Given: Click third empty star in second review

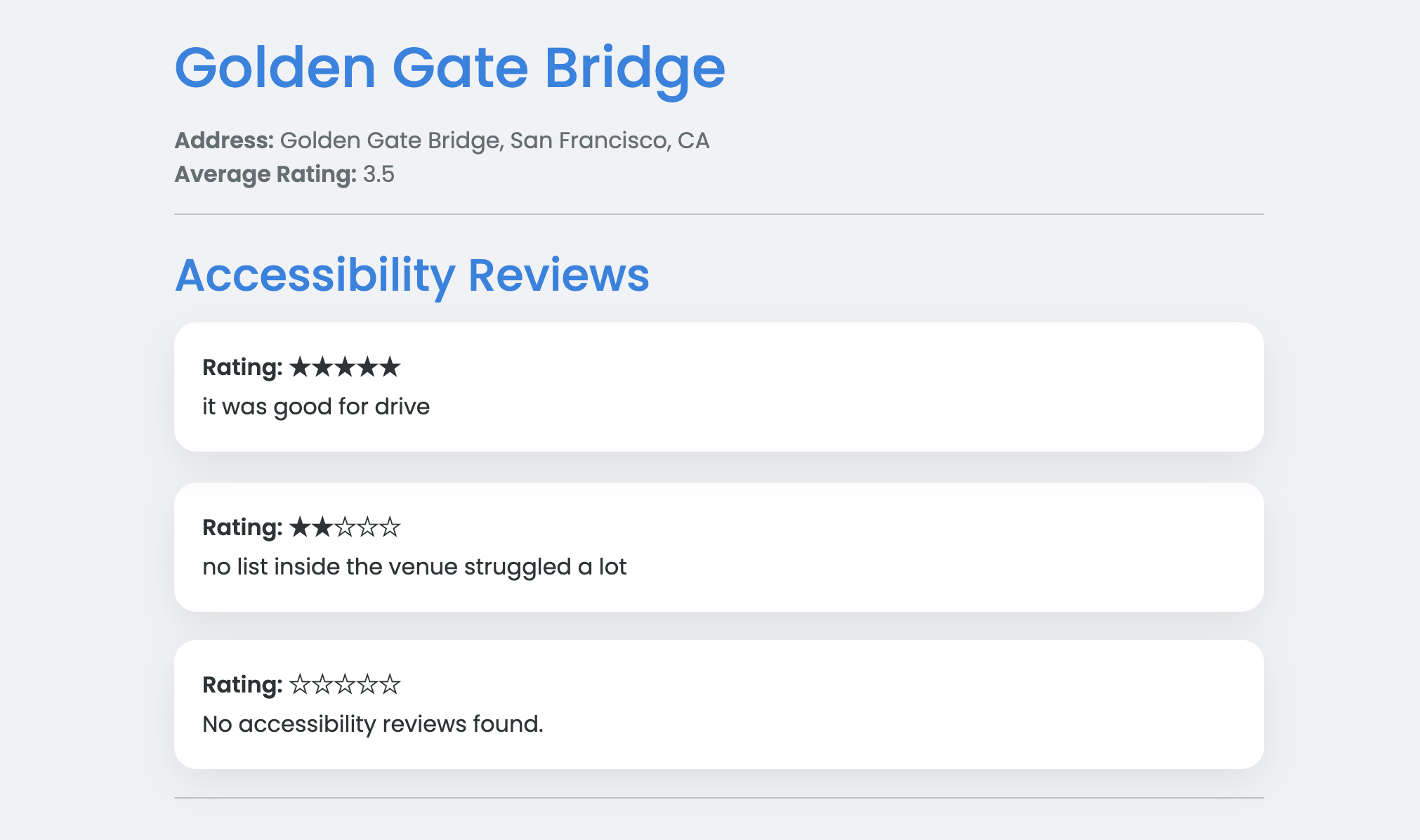Looking at the screenshot, I should coord(345,527).
